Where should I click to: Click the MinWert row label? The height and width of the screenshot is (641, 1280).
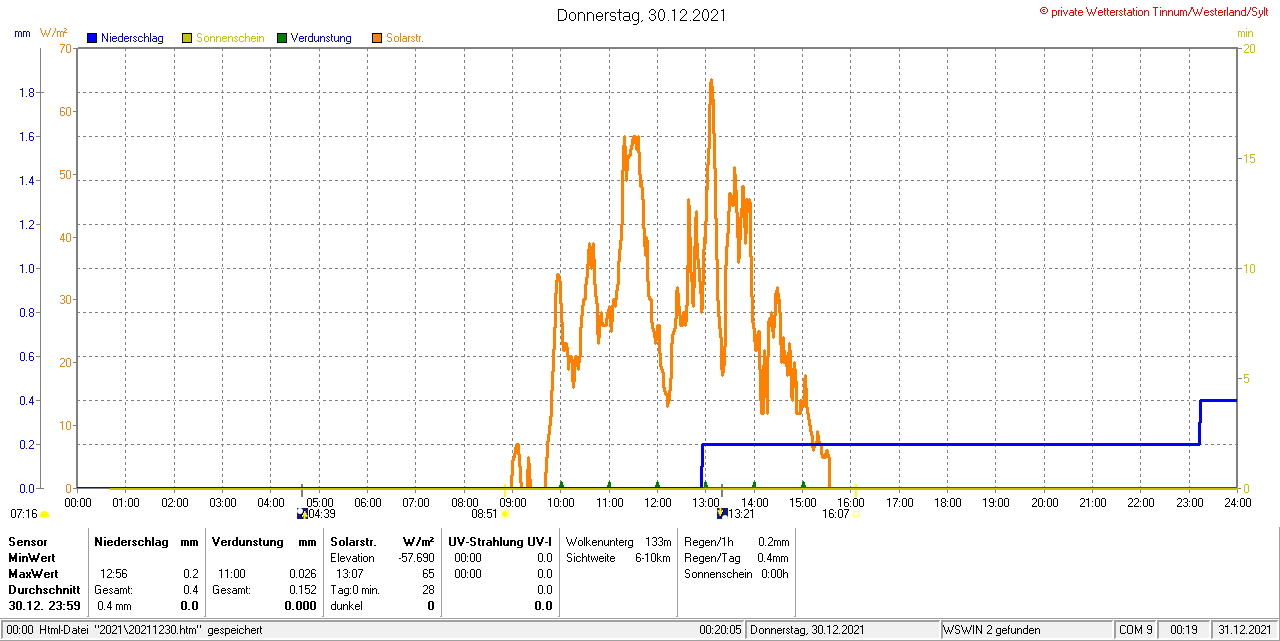pos(32,557)
